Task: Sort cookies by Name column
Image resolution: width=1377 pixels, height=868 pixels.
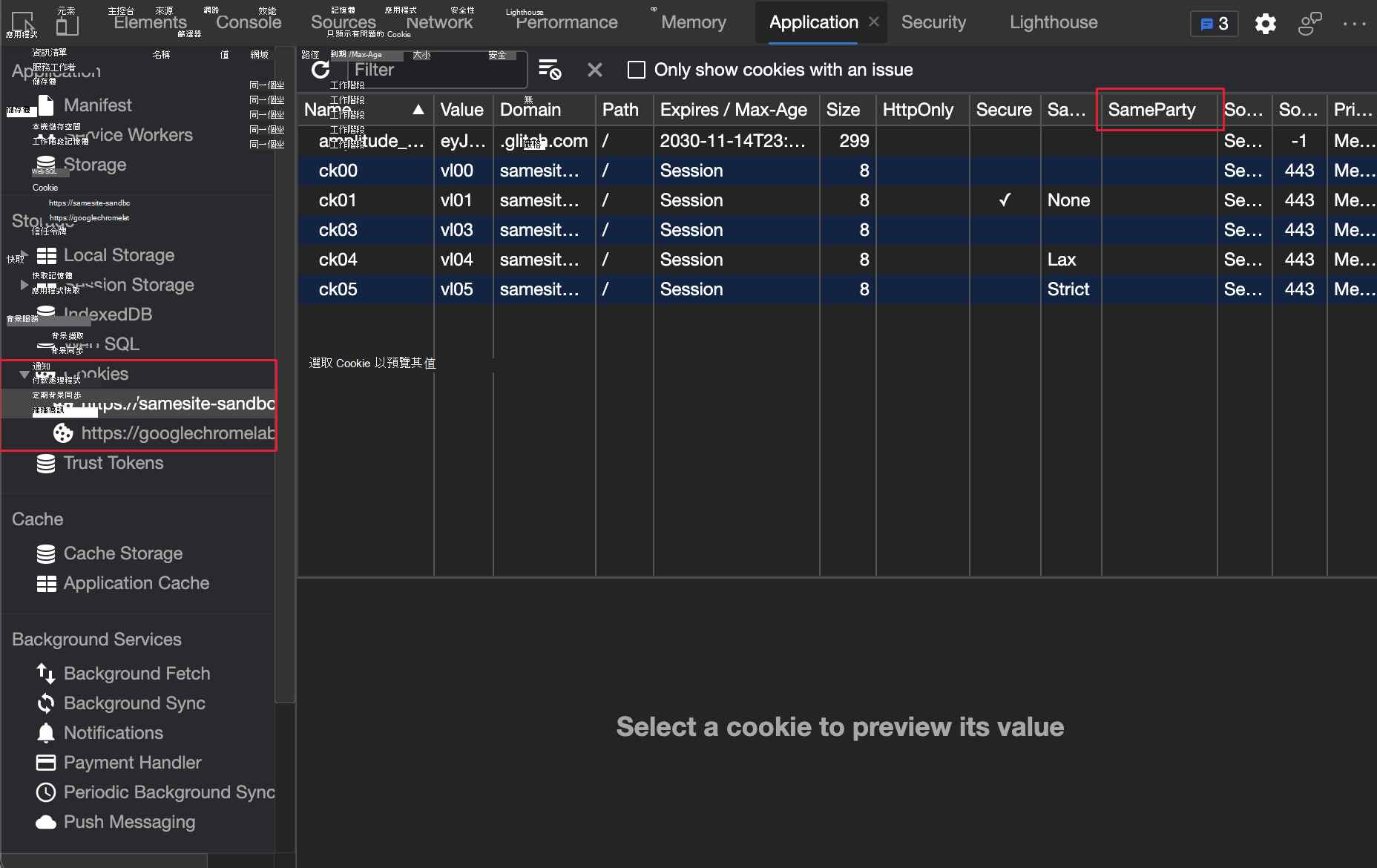Action: [366, 110]
